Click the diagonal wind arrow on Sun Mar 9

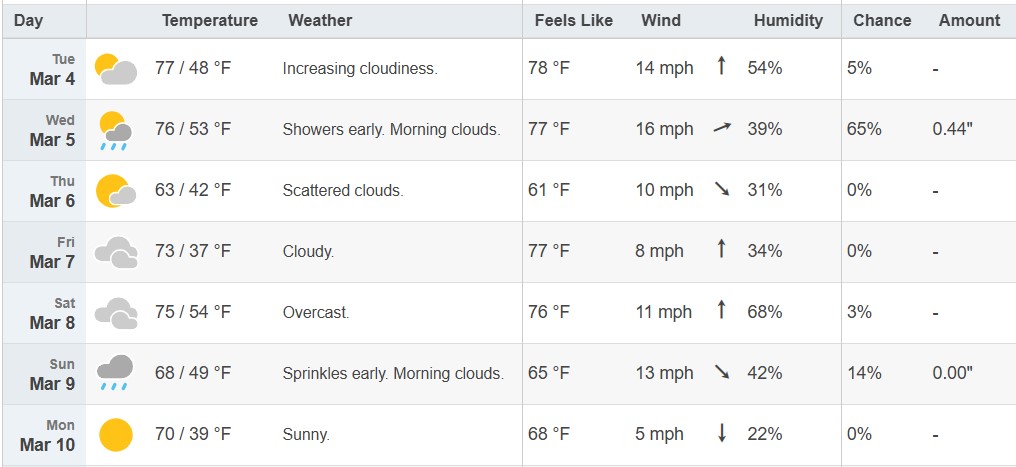(x=722, y=371)
